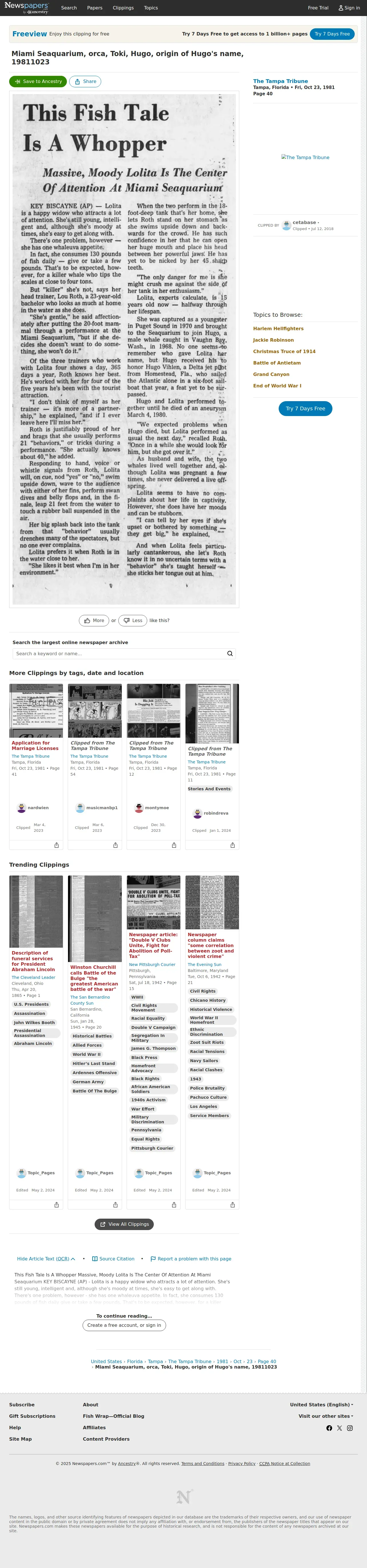
Task: Open CCPA Notice at Collection link
Action: (x=284, y=1464)
